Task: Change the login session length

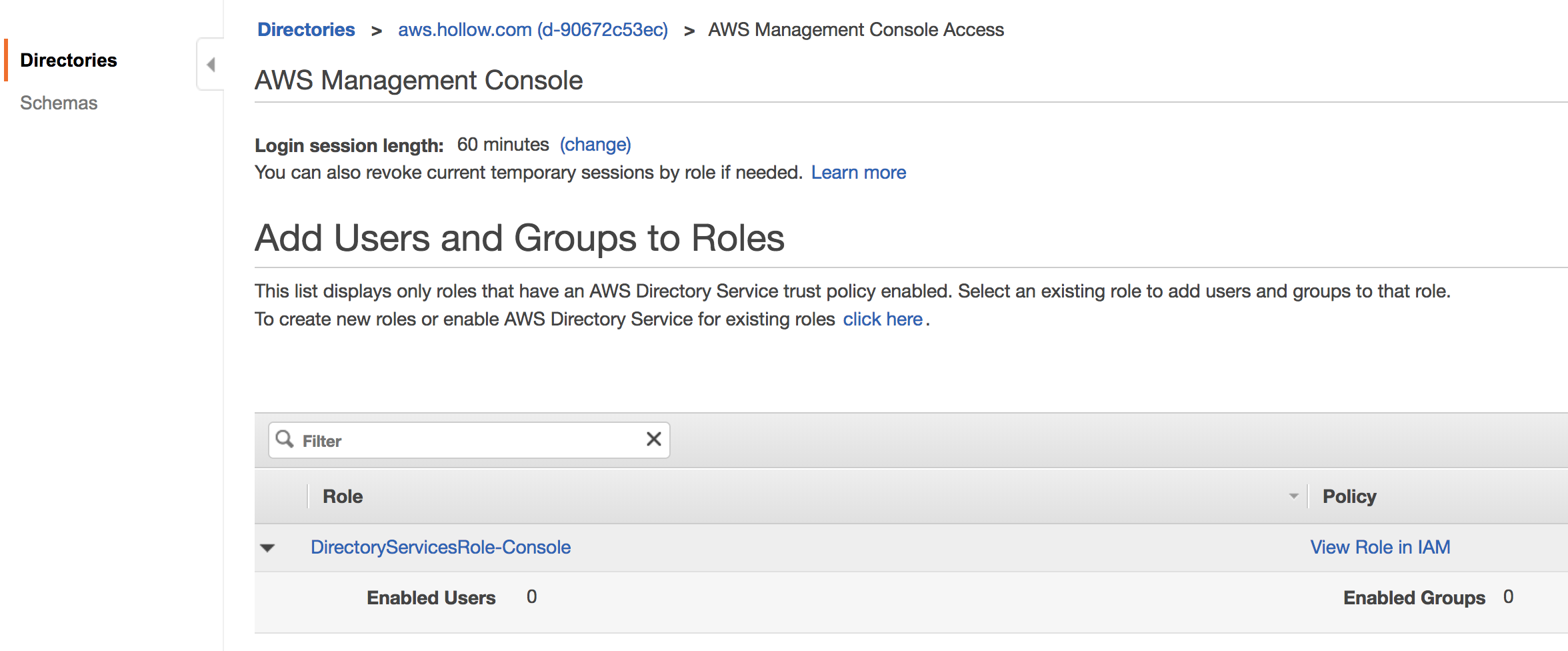Action: 595,145
